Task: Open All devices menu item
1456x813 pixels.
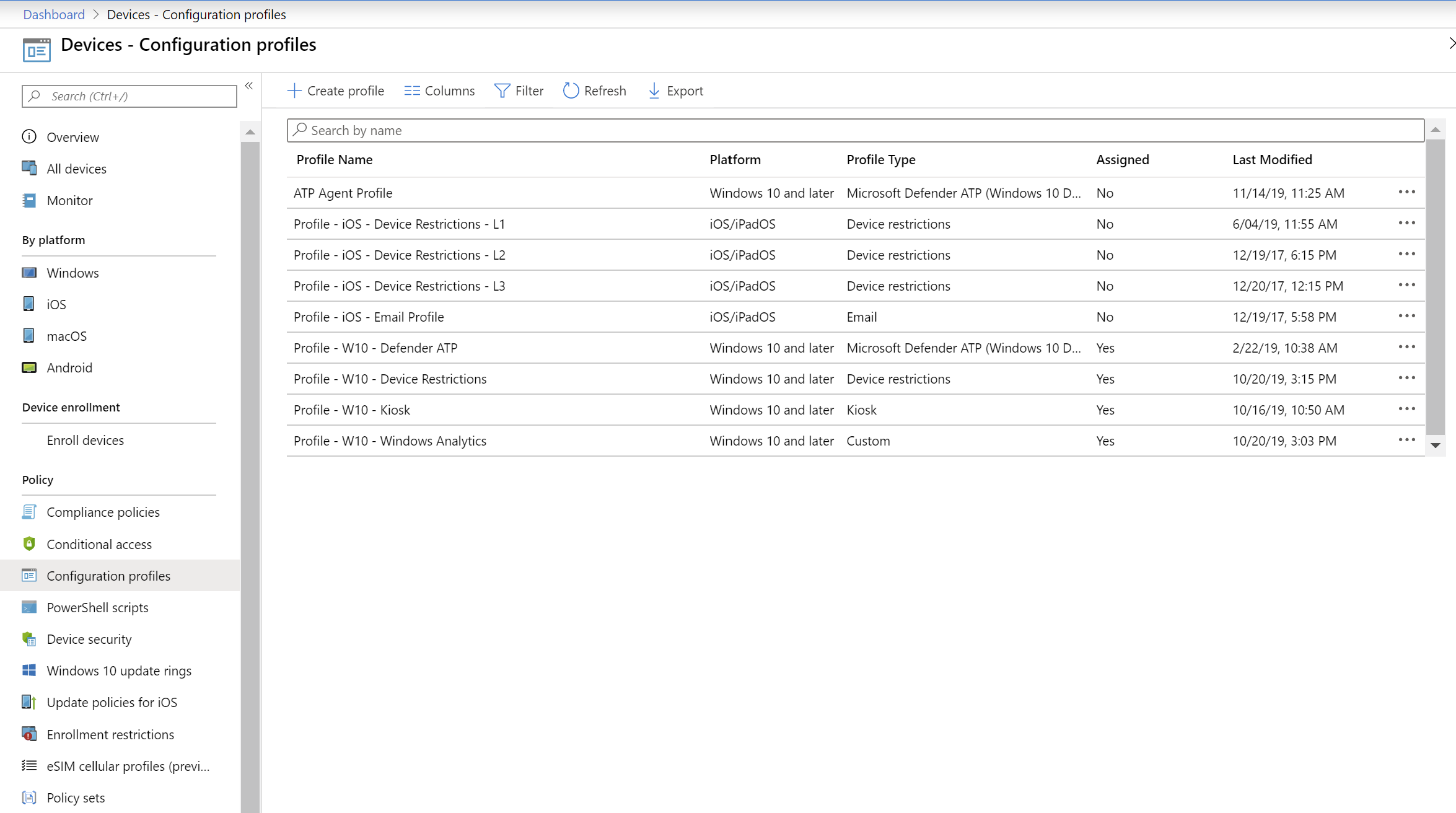Action: click(x=76, y=169)
